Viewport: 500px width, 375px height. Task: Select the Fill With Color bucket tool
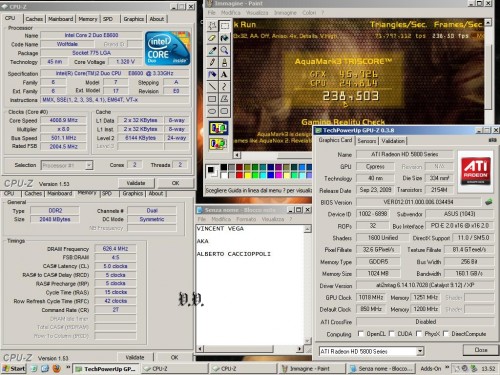pyautogui.click(x=224, y=38)
